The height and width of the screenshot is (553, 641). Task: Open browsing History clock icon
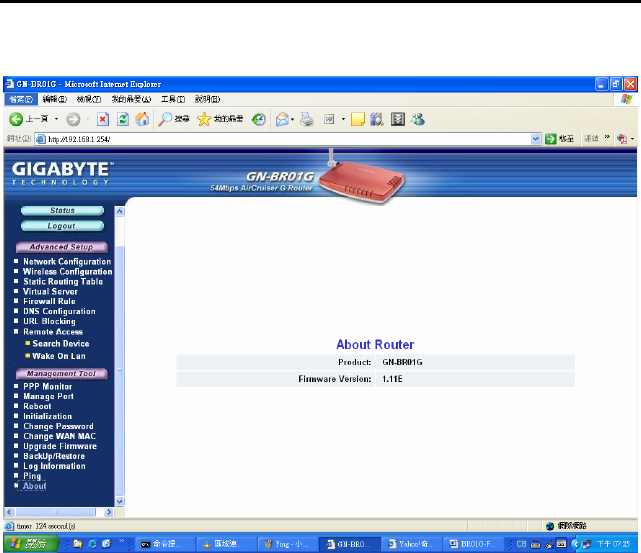click(259, 119)
